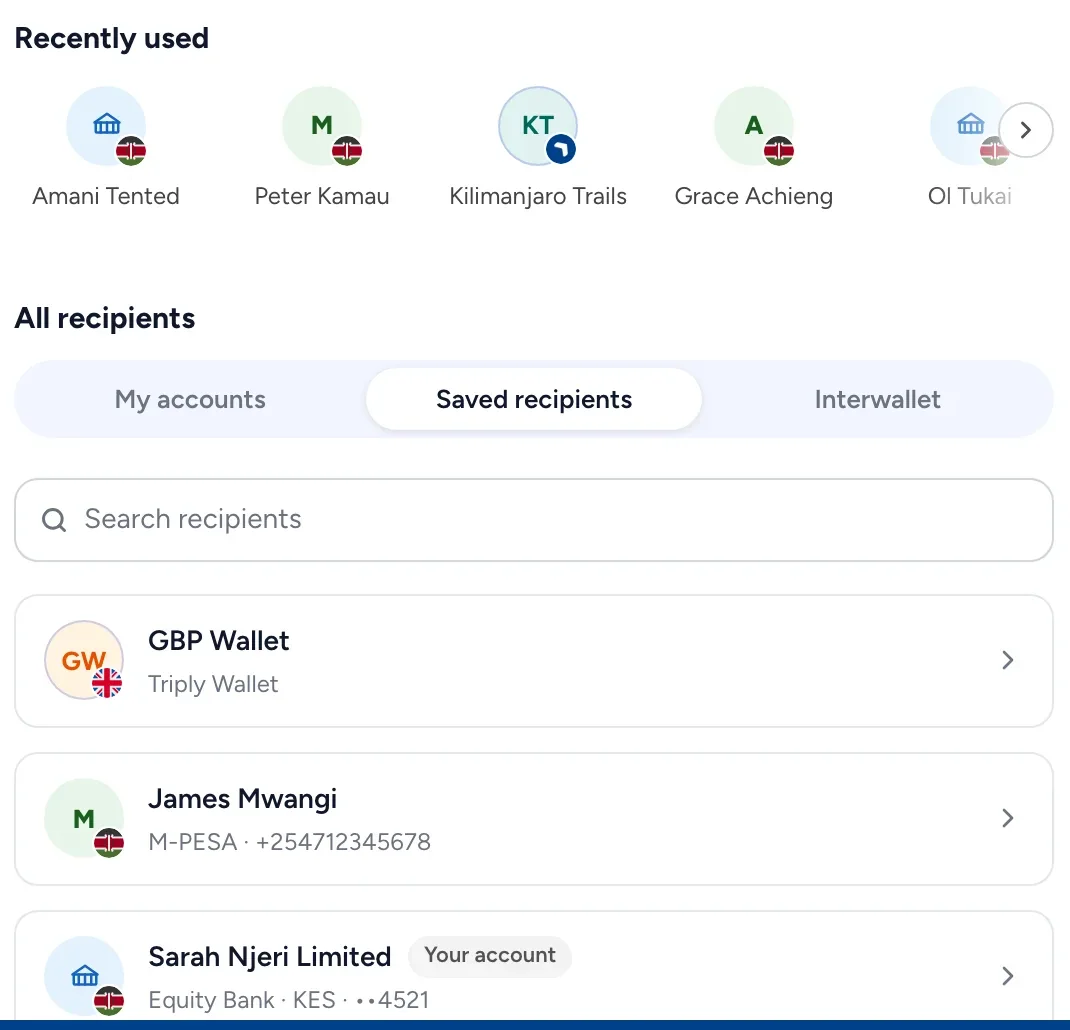
Task: Click Equity Bank KES ••4521 detail text
Action: point(289,1000)
